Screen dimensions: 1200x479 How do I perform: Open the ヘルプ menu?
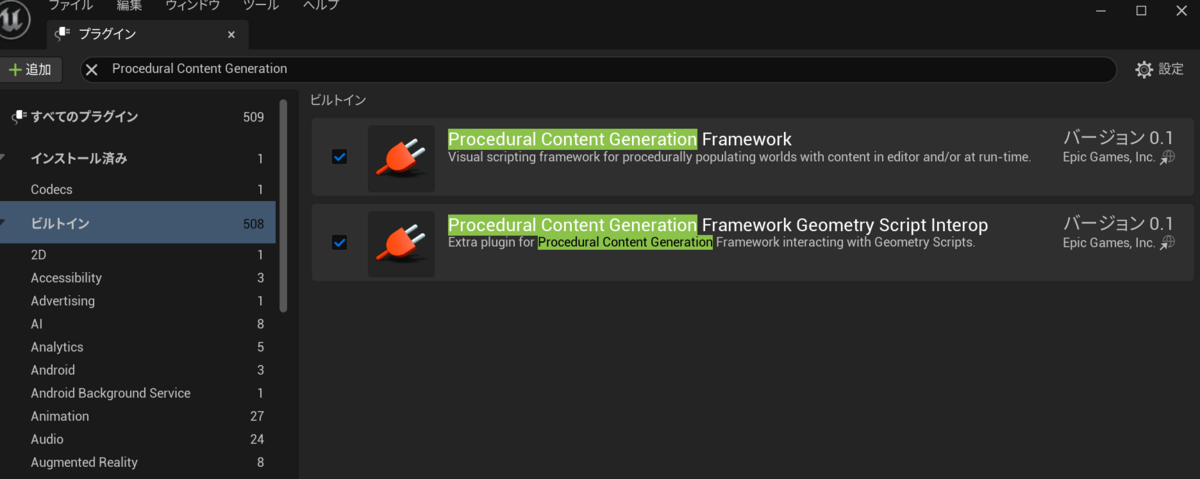tap(321, 5)
